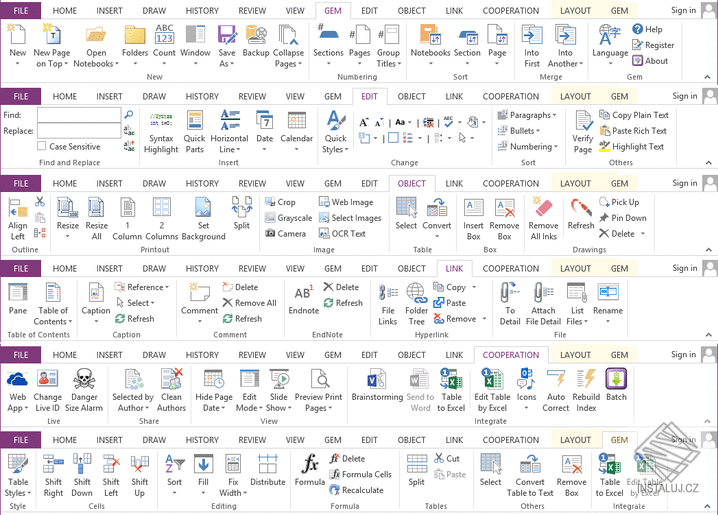This screenshot has width=718, height=515.
Task: Click Rebuild Index icon
Action: 586,379
